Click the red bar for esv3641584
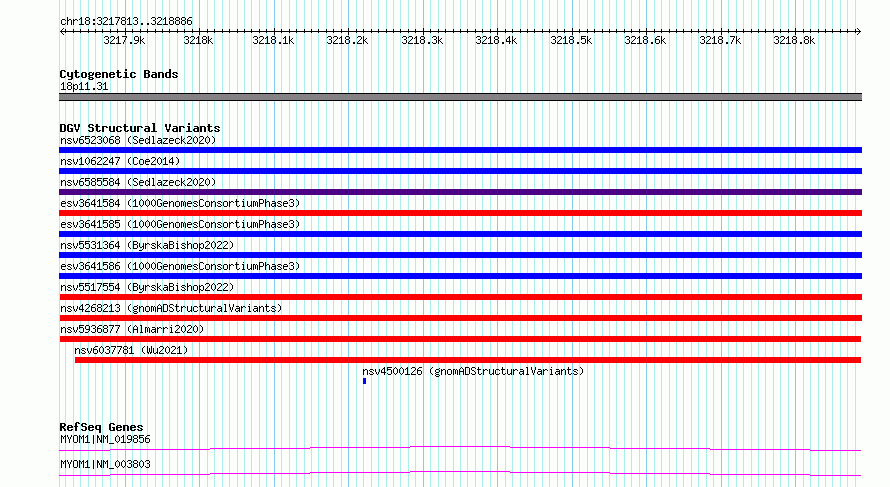Screen dimensions: 890x487 click(460, 213)
